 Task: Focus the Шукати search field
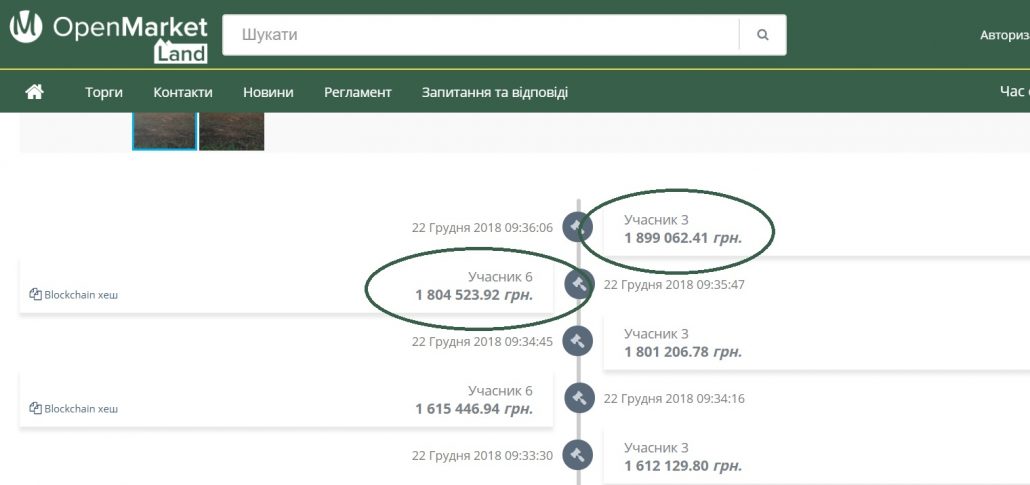[481, 35]
